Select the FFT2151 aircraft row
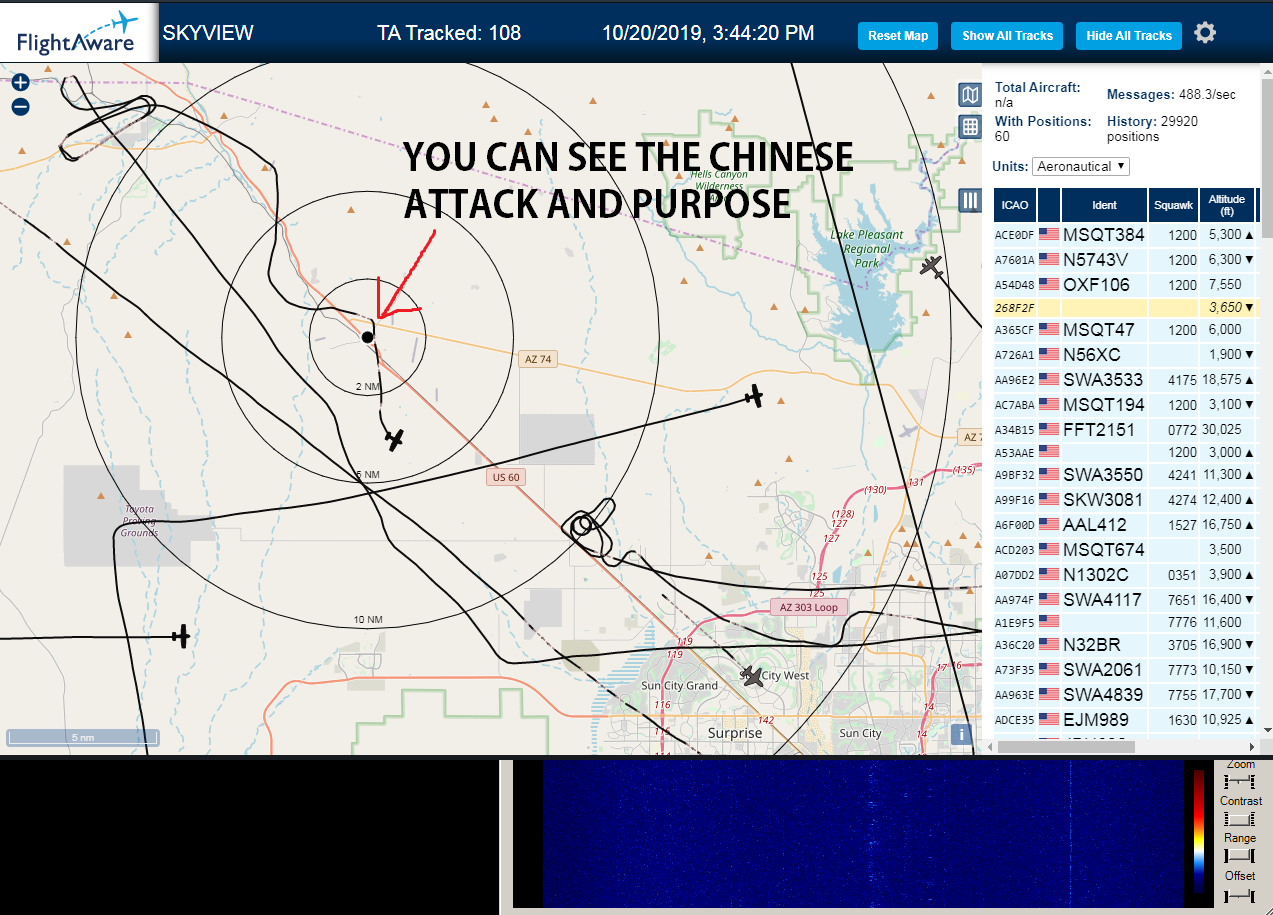Screen dimensions: 1273x915 click(1125, 429)
